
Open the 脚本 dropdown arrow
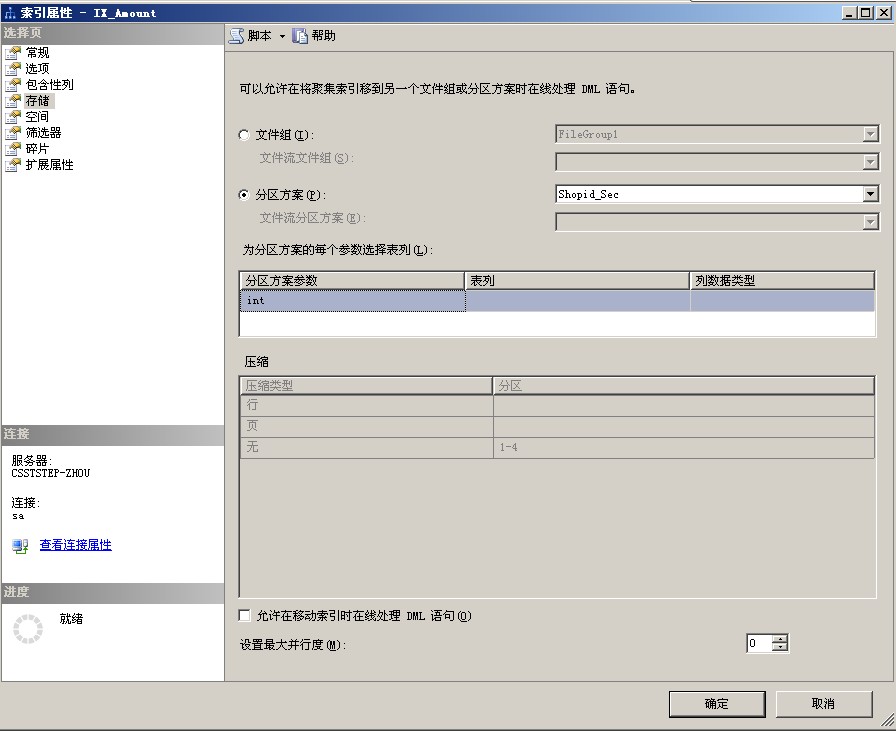(x=281, y=35)
